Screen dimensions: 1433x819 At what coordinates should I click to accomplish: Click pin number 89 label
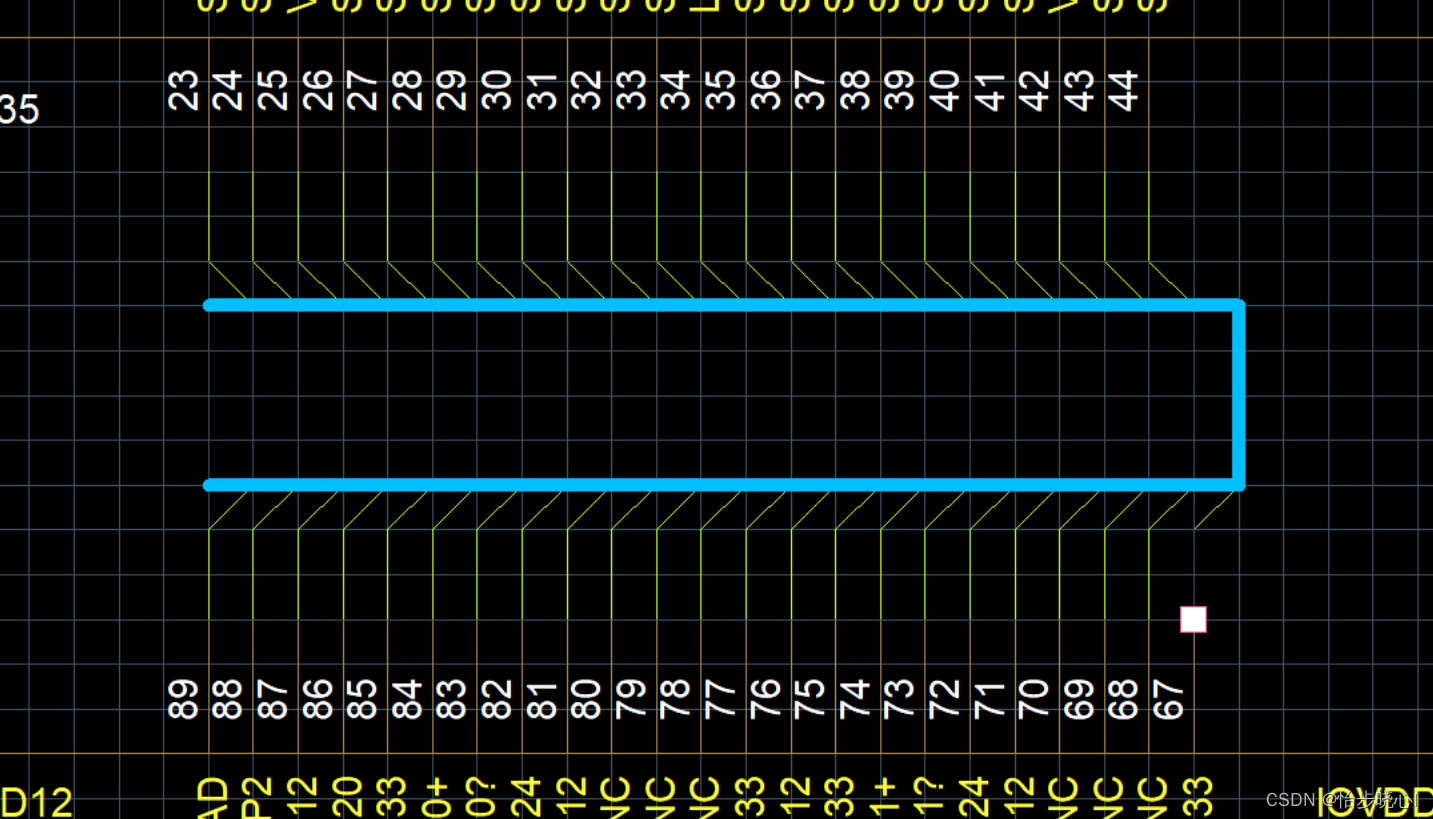click(x=184, y=699)
